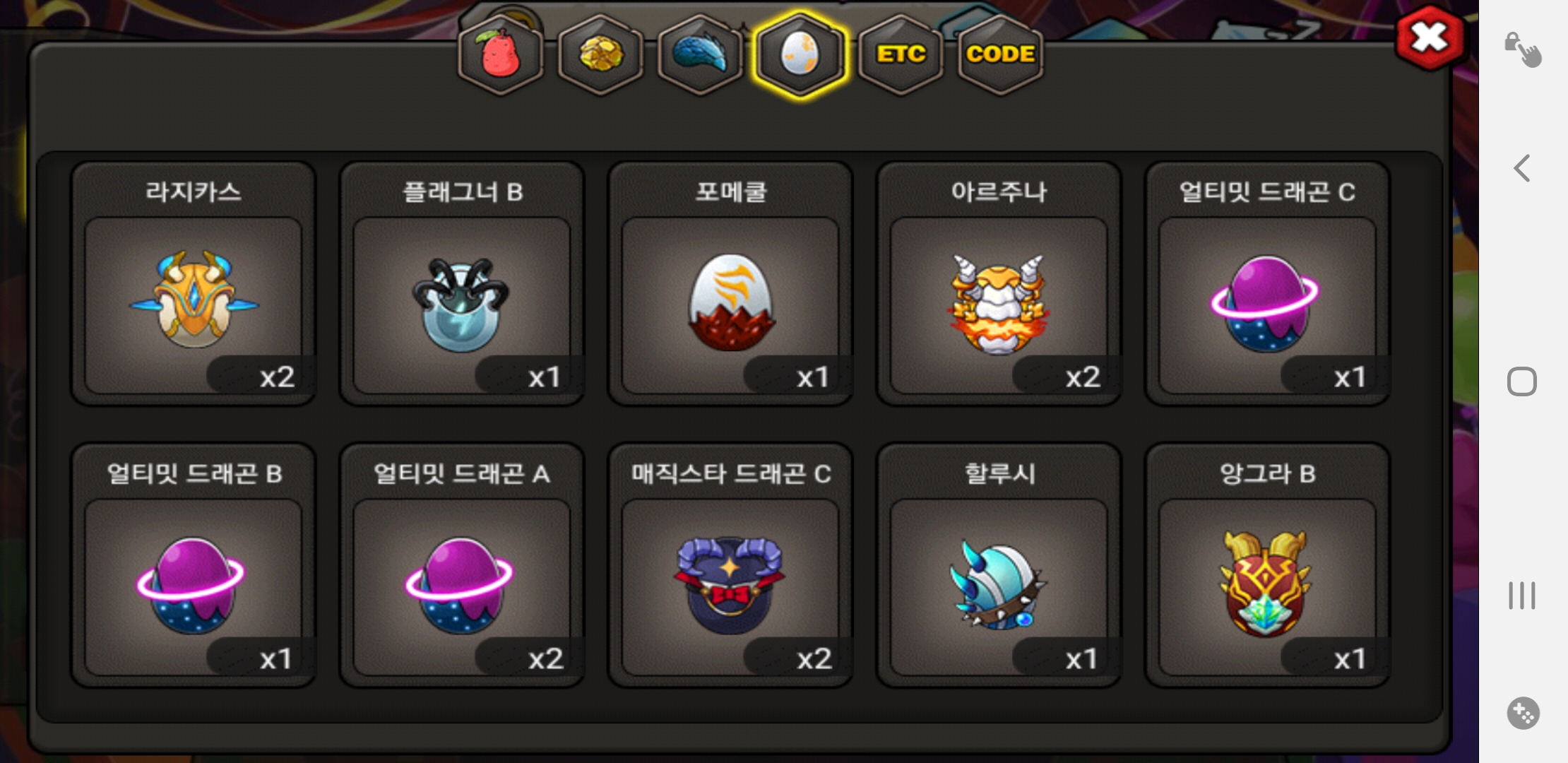The image size is (1568, 763).
Task: Open the game controller tools icon
Action: pos(1523,713)
